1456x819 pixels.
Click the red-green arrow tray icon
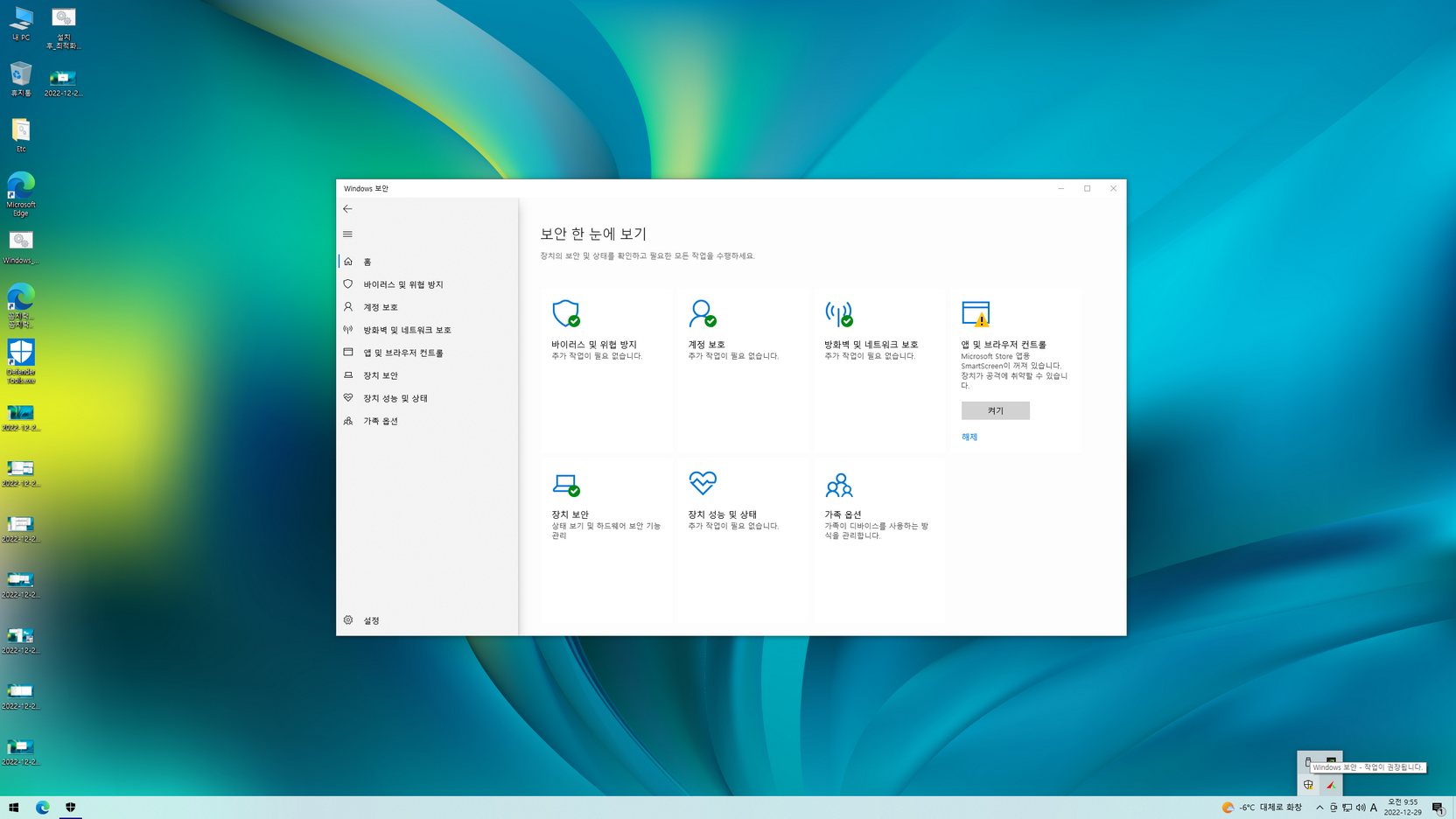point(1331,785)
